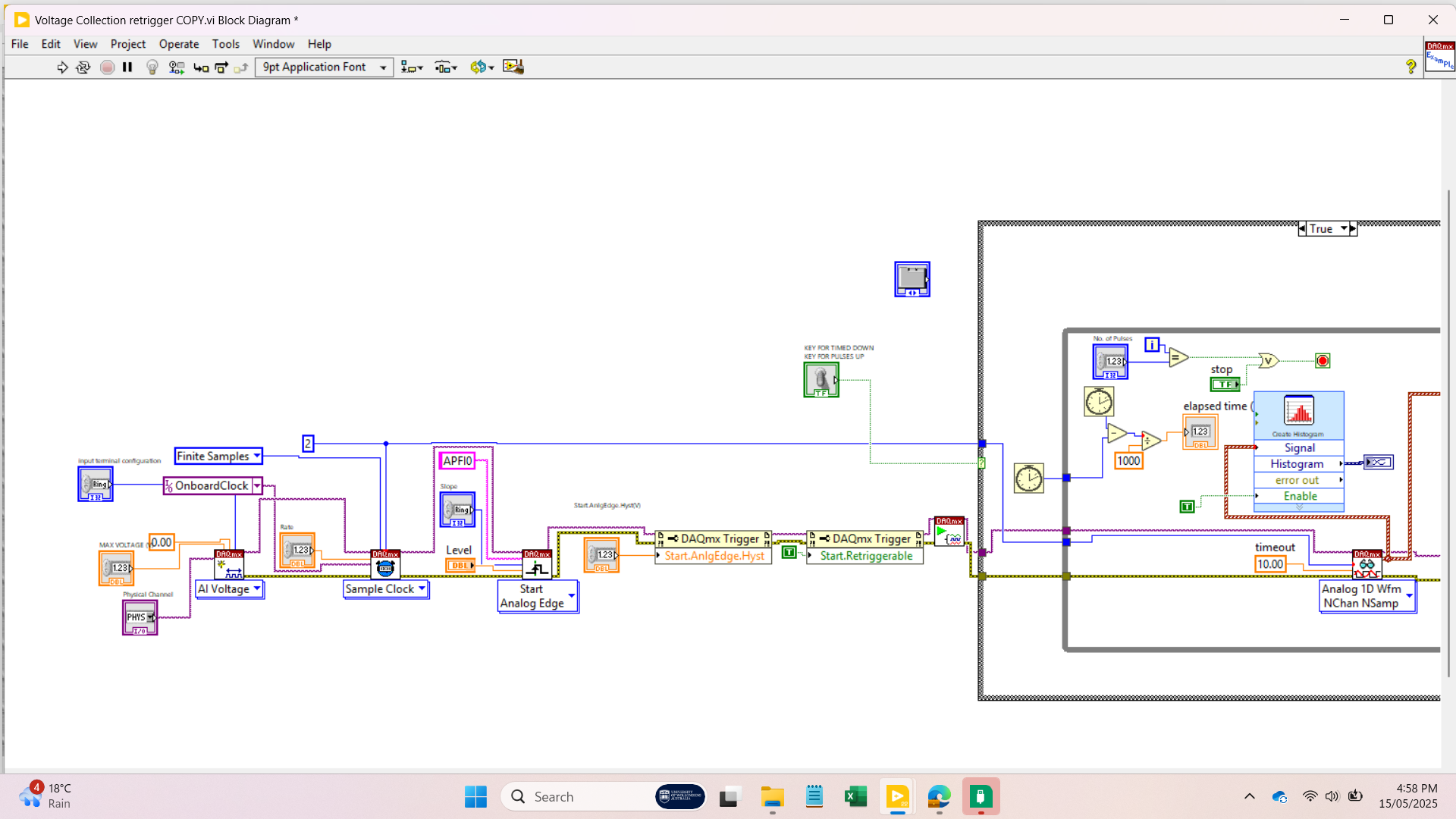Click the Or logic function node
This screenshot has width=1456, height=819.
(1269, 361)
